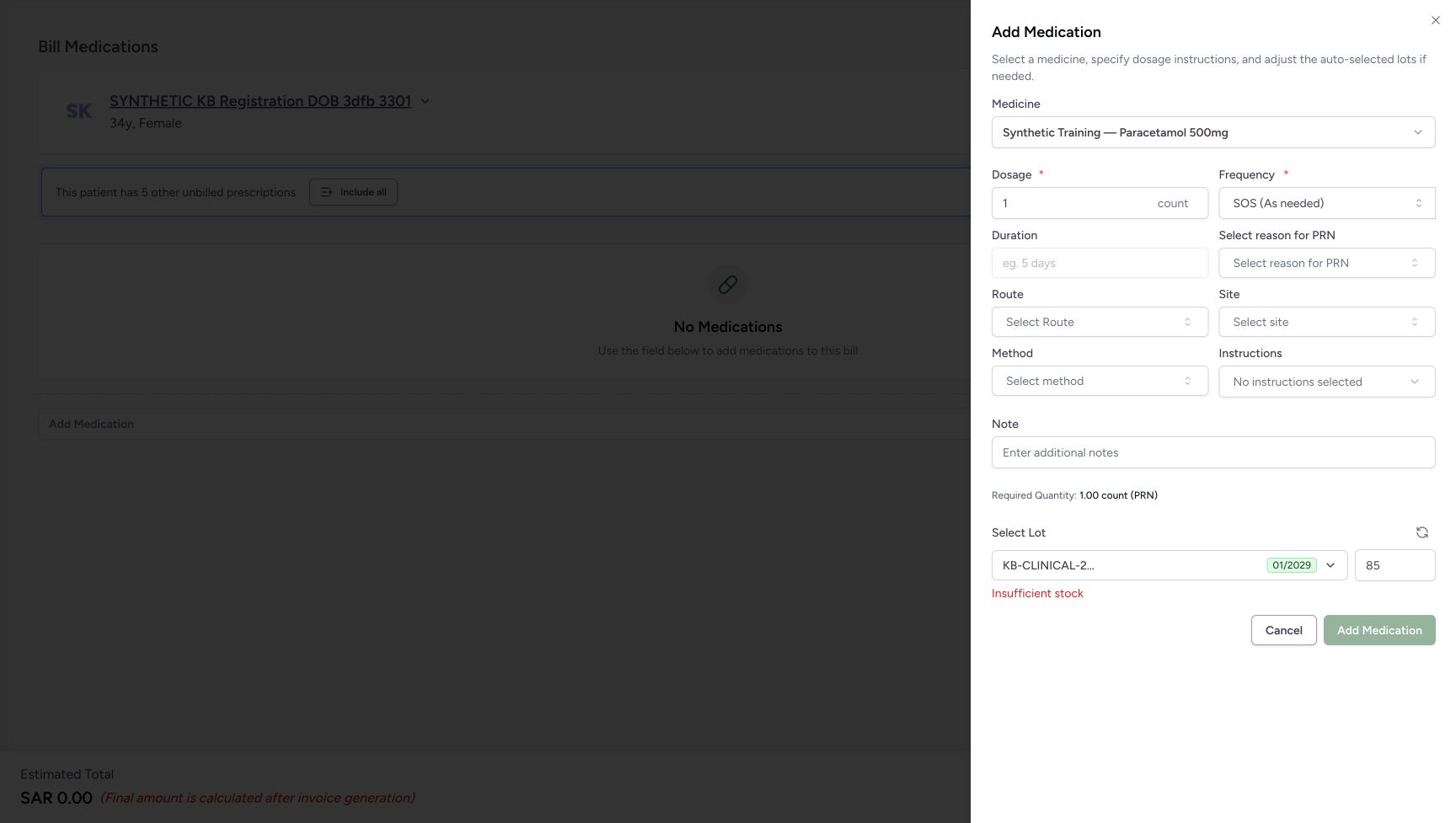Click the Cancel button
Screen dimensions: 1456x823
pos(1283,630)
